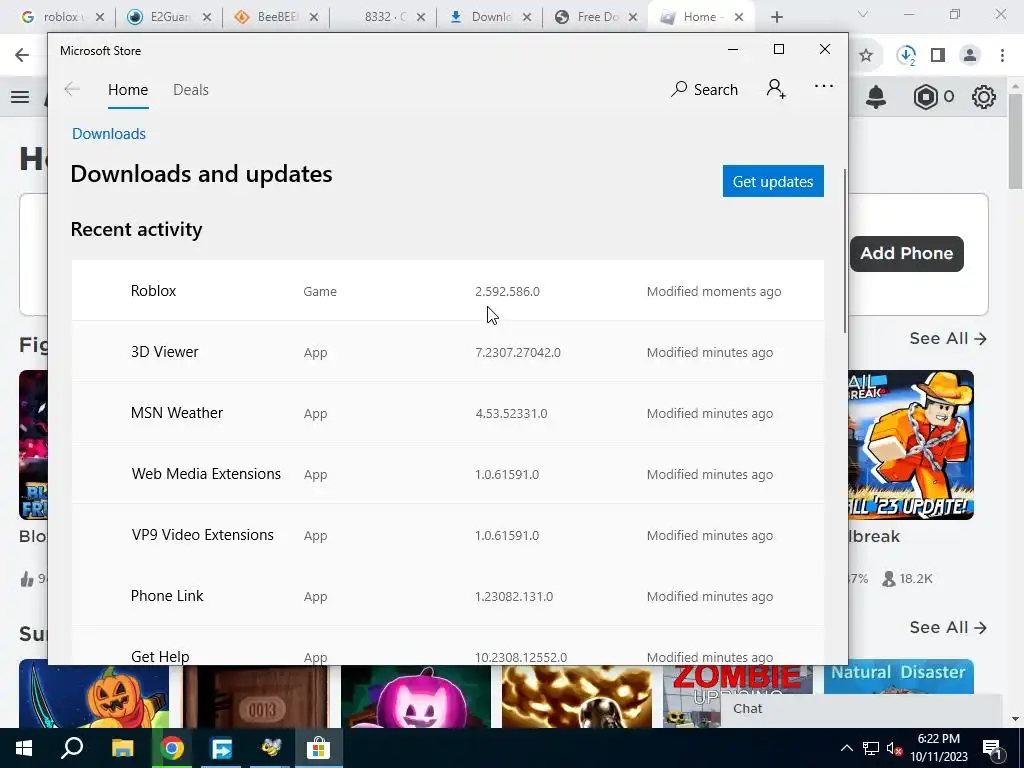Click upper See All link on Roblox page

tap(948, 338)
